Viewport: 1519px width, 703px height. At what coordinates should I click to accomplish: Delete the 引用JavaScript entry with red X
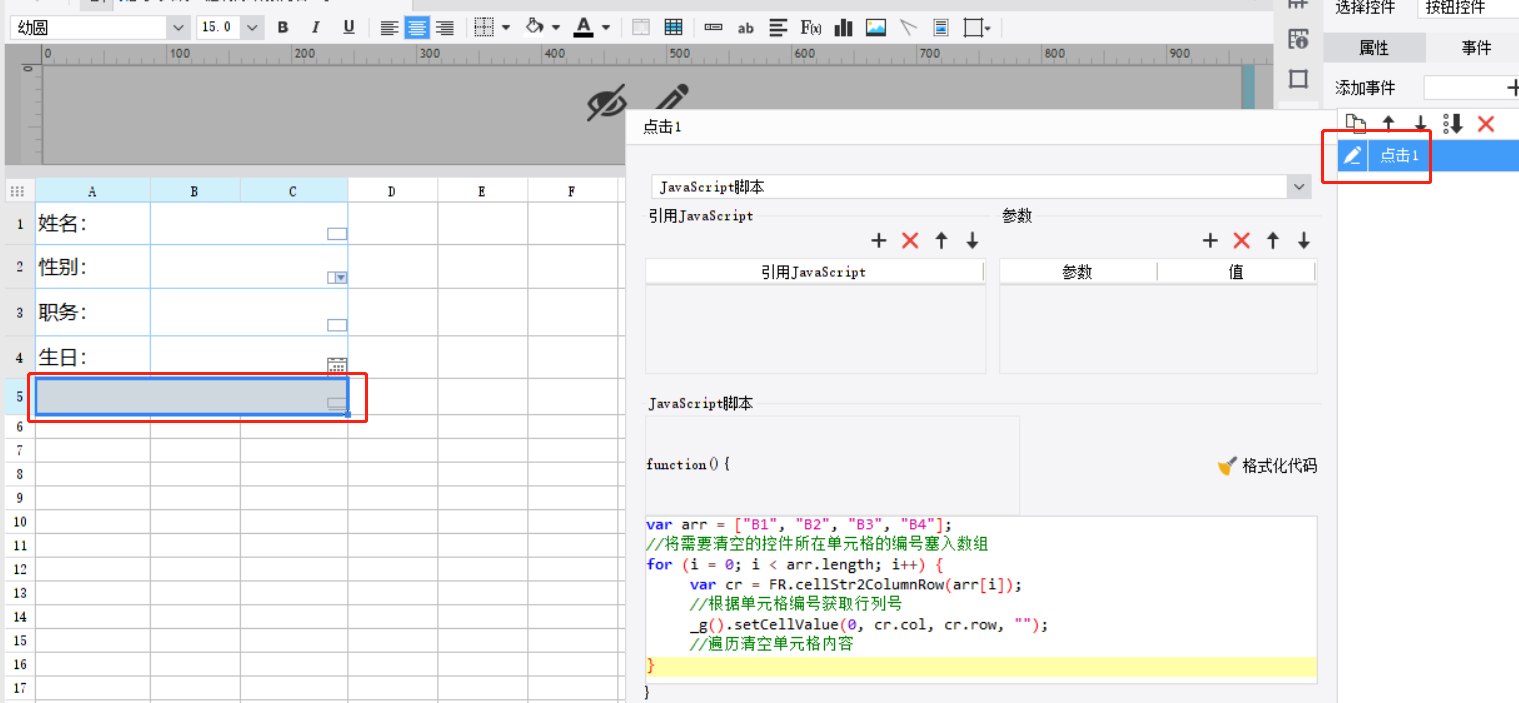[910, 240]
